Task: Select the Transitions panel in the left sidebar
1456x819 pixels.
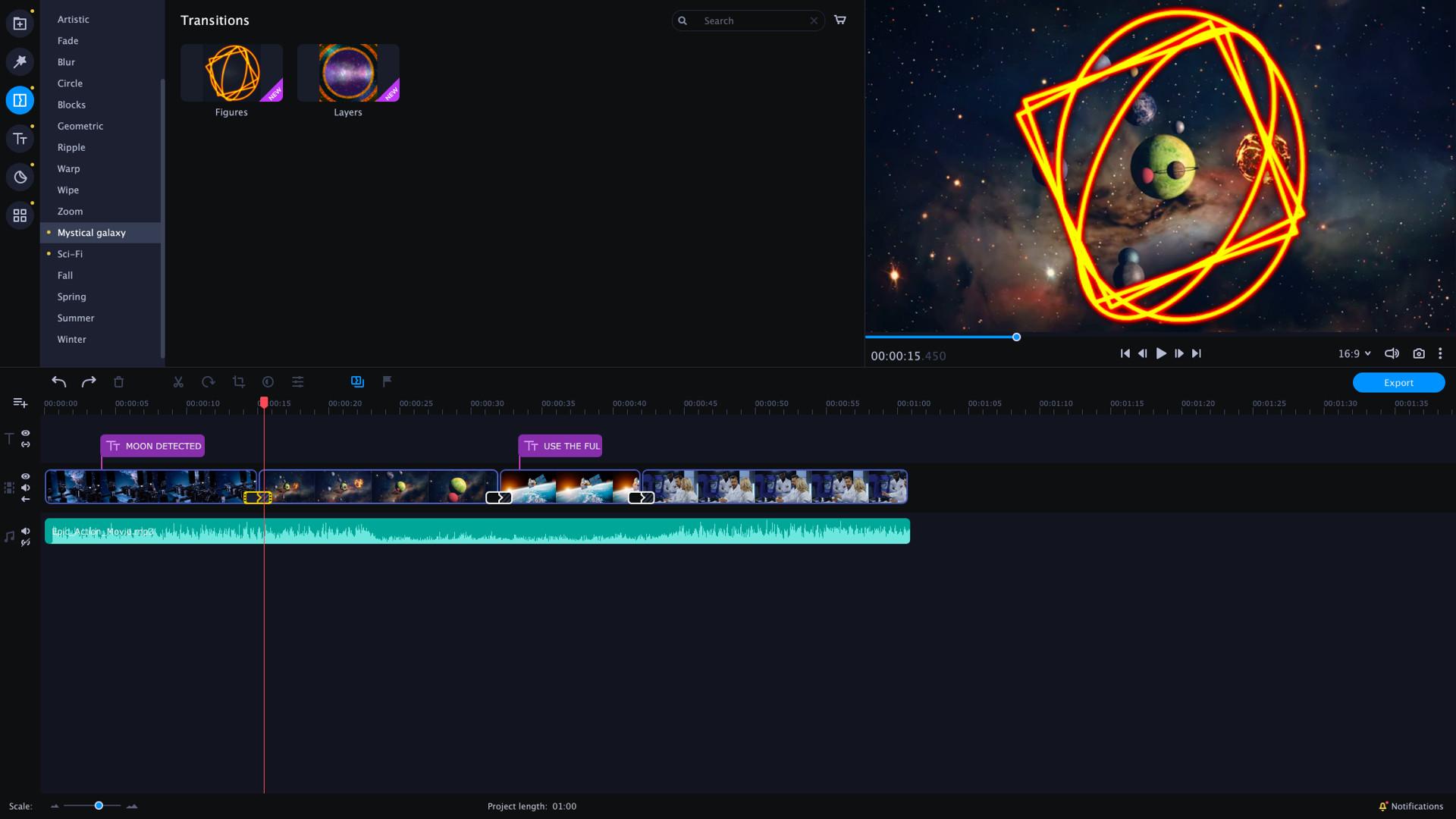Action: [19, 99]
